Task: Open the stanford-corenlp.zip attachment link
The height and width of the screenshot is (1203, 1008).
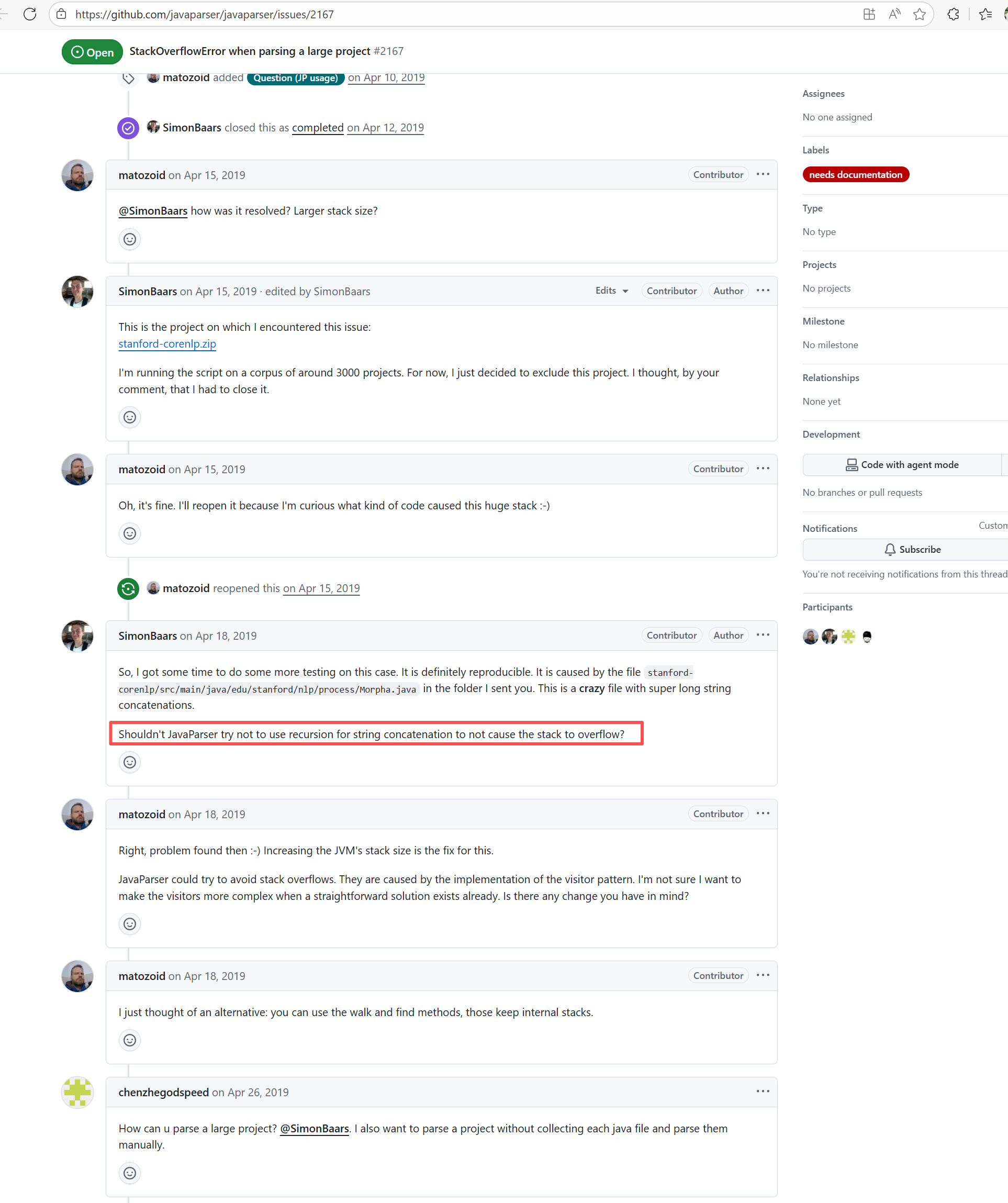Action: [167, 344]
